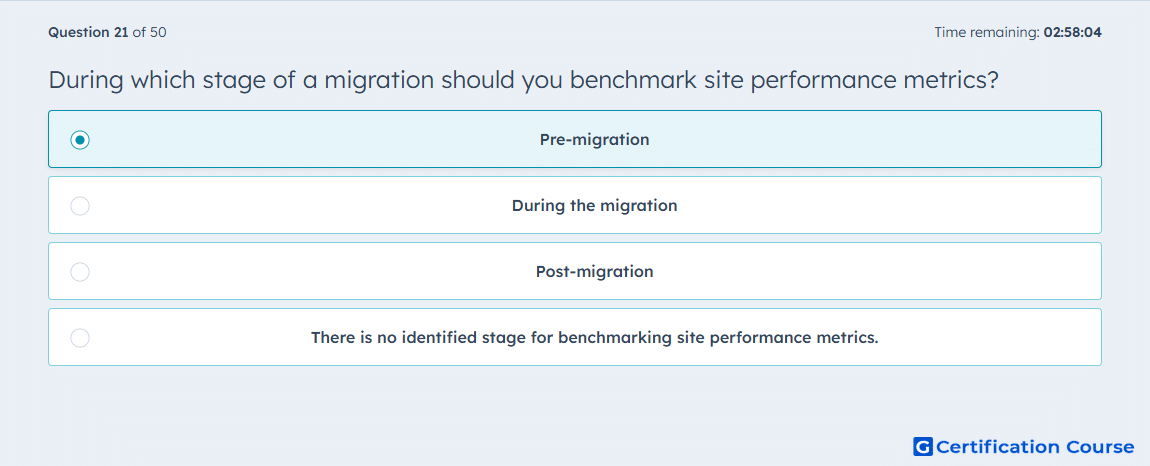
Task: Click the Post-migration answer label
Action: pos(594,272)
